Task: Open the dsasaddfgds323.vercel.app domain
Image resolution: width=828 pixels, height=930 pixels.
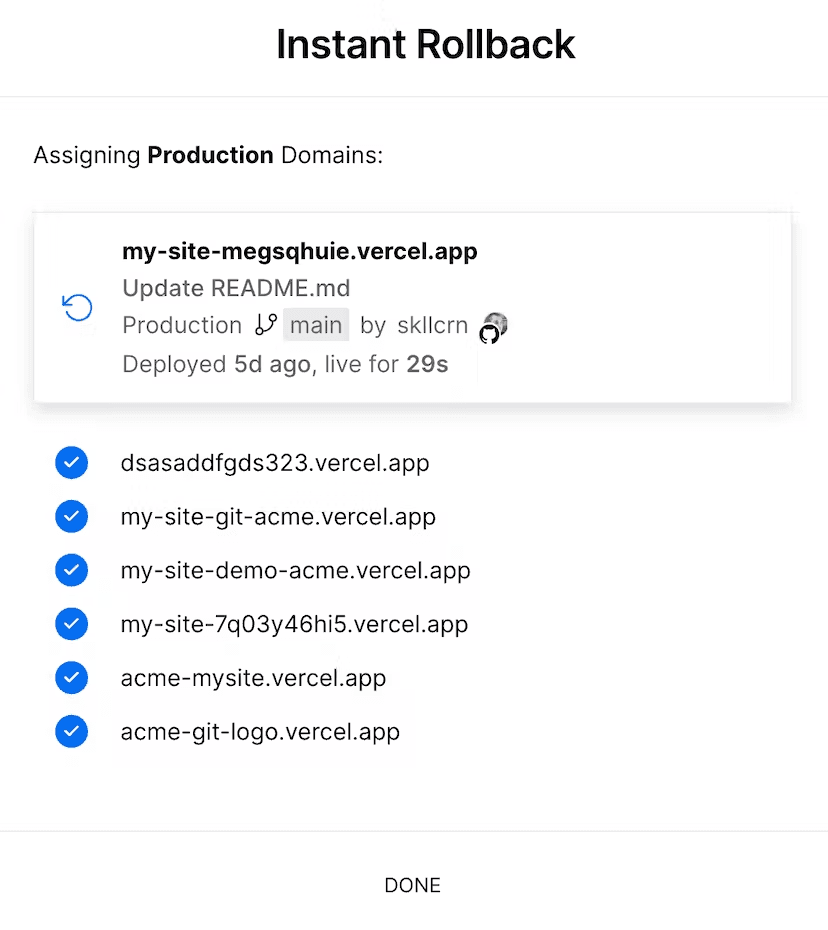Action: (x=274, y=463)
